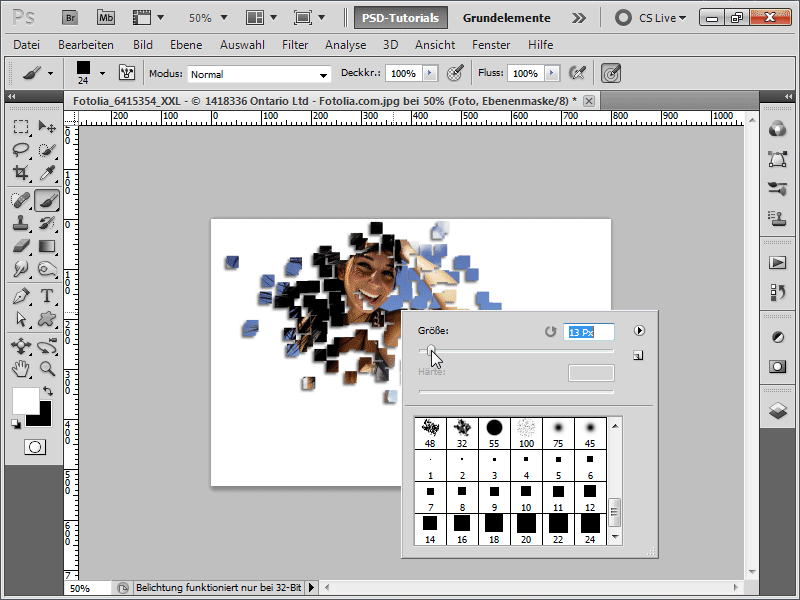Open the Datei menu

tap(27, 45)
